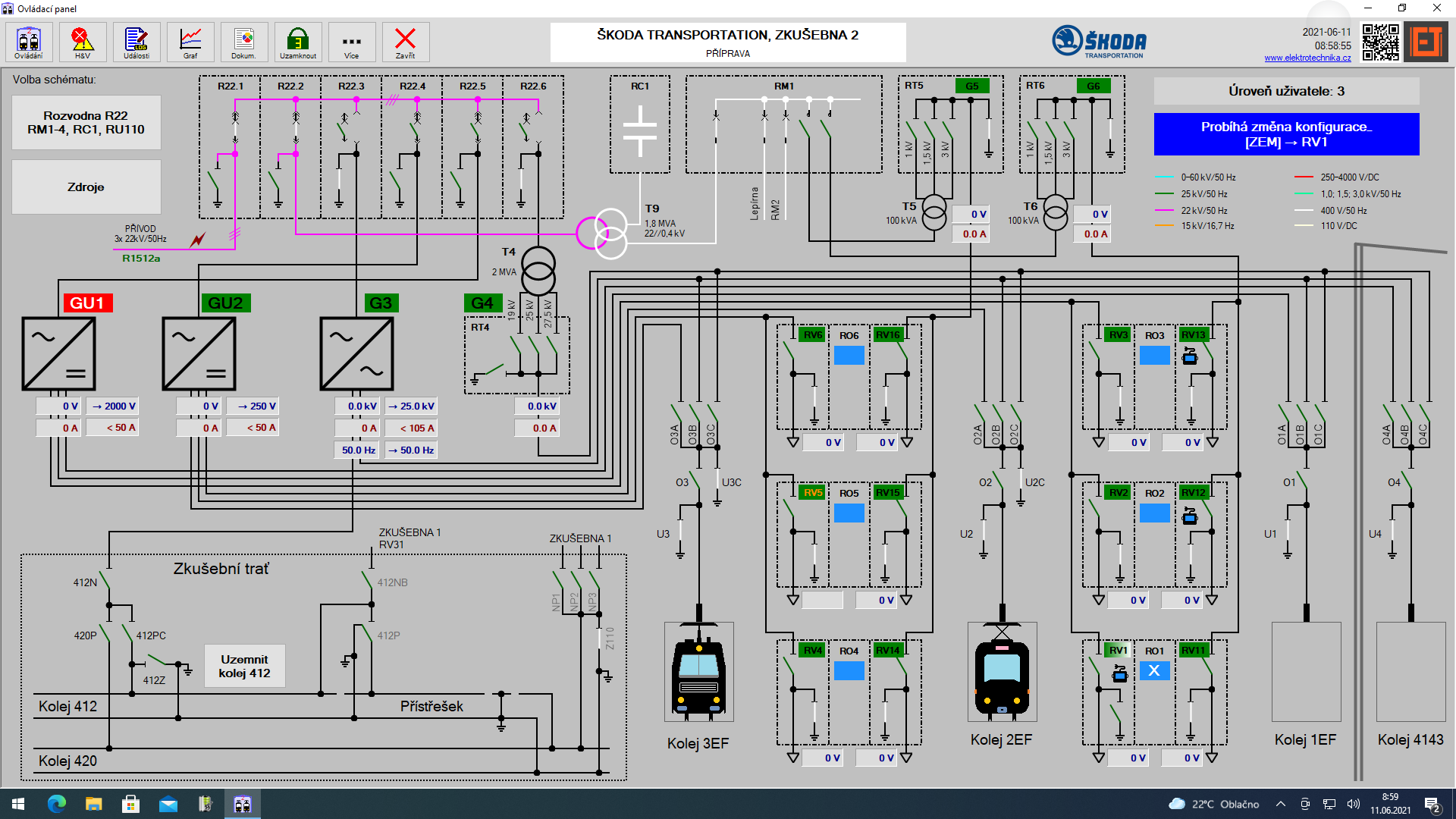Open the notification center icon
This screenshot has width=1456, height=819.
point(1432,804)
